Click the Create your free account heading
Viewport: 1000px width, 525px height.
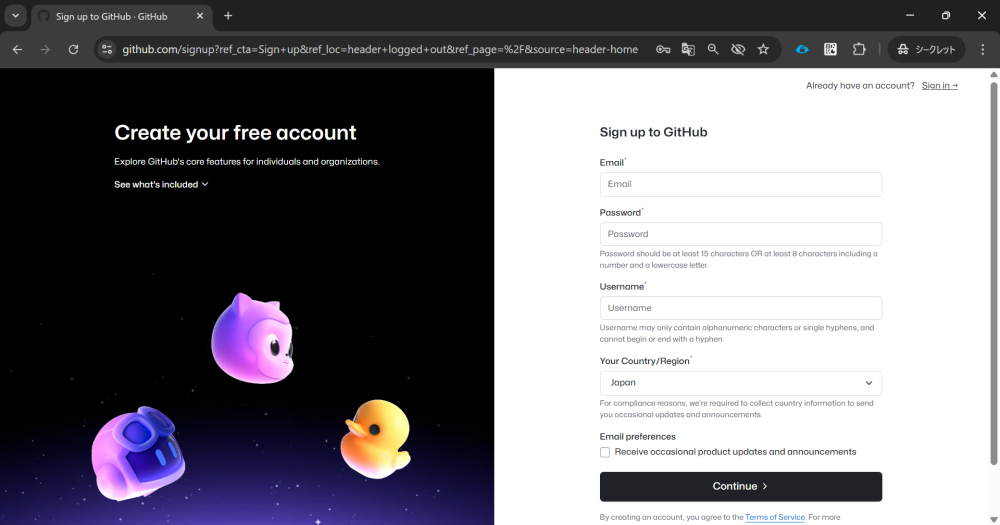[x=235, y=133]
